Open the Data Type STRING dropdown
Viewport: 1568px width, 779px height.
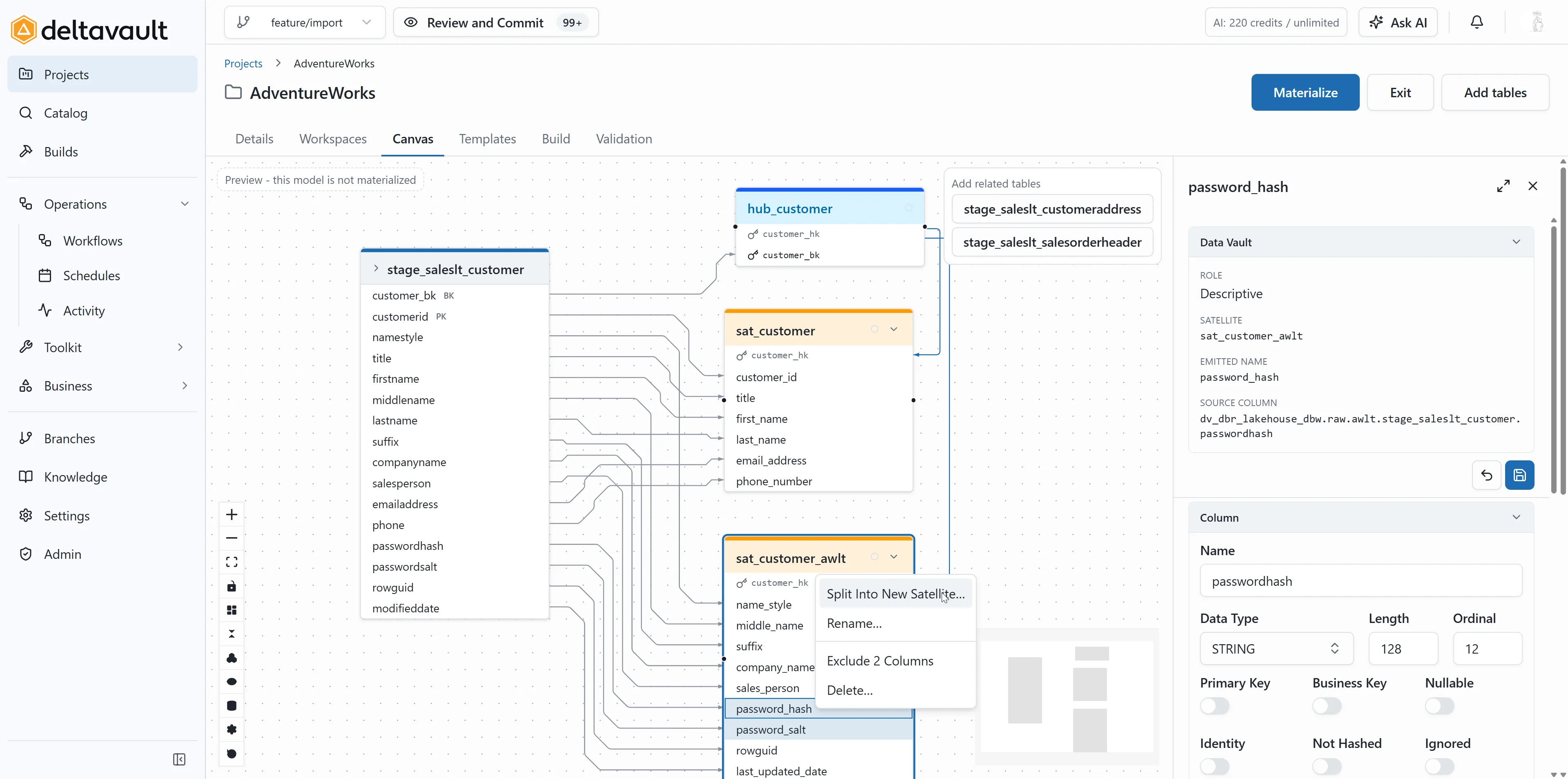(x=1276, y=649)
